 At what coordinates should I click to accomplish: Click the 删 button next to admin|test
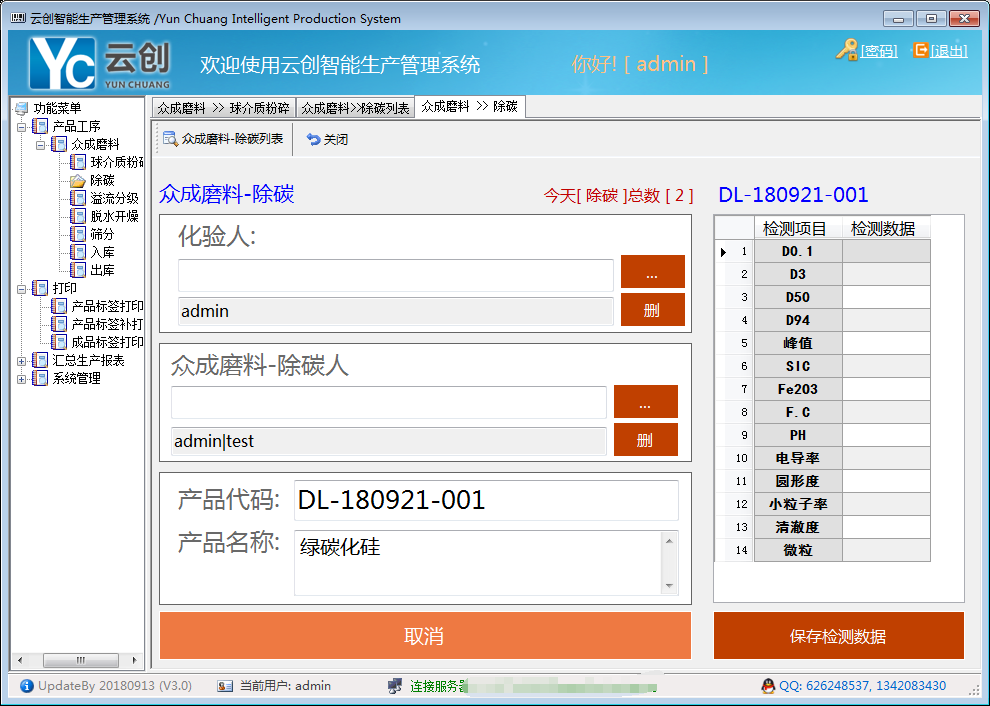click(x=645, y=440)
